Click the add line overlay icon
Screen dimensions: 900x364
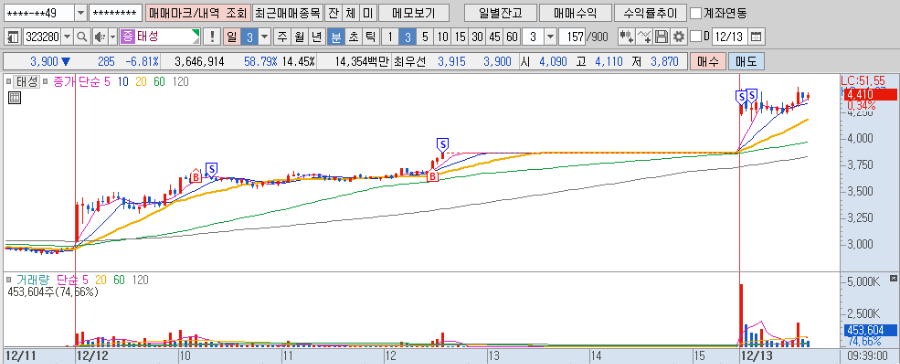tap(645, 37)
